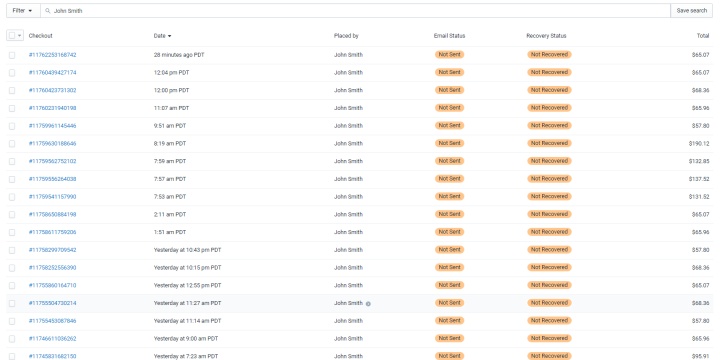Click the Placed by column header
Screen dimensions: 720x360
coord(346,36)
